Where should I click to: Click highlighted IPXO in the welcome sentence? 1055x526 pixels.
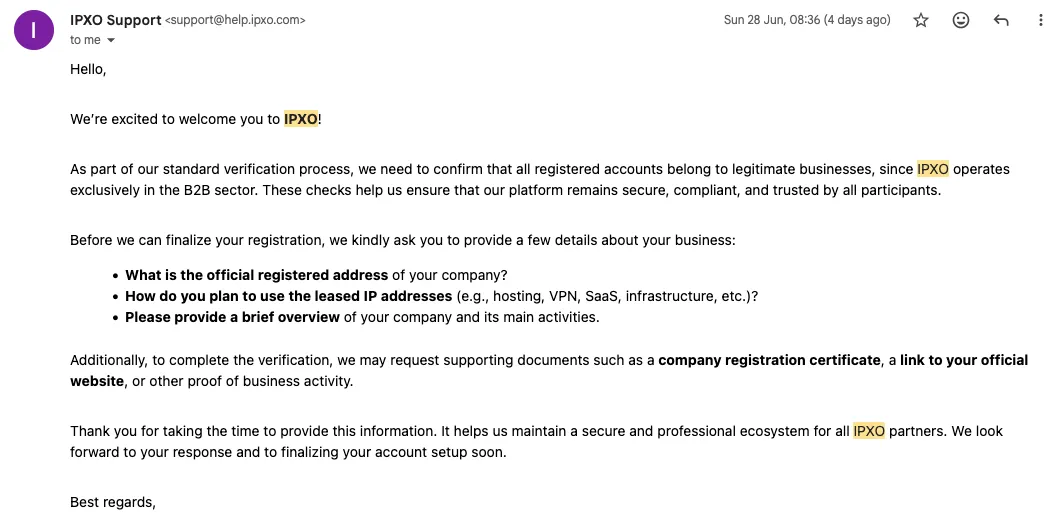(301, 120)
